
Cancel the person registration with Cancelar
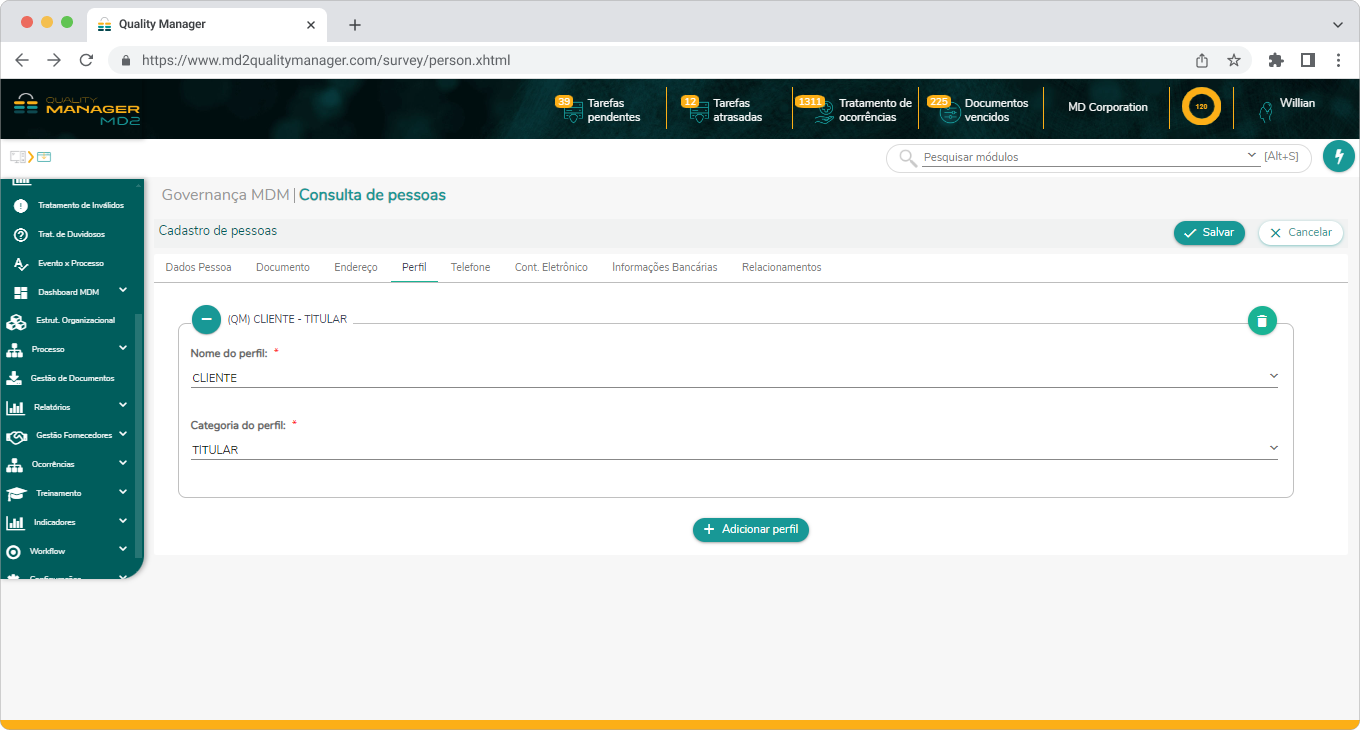pyautogui.click(x=1300, y=232)
